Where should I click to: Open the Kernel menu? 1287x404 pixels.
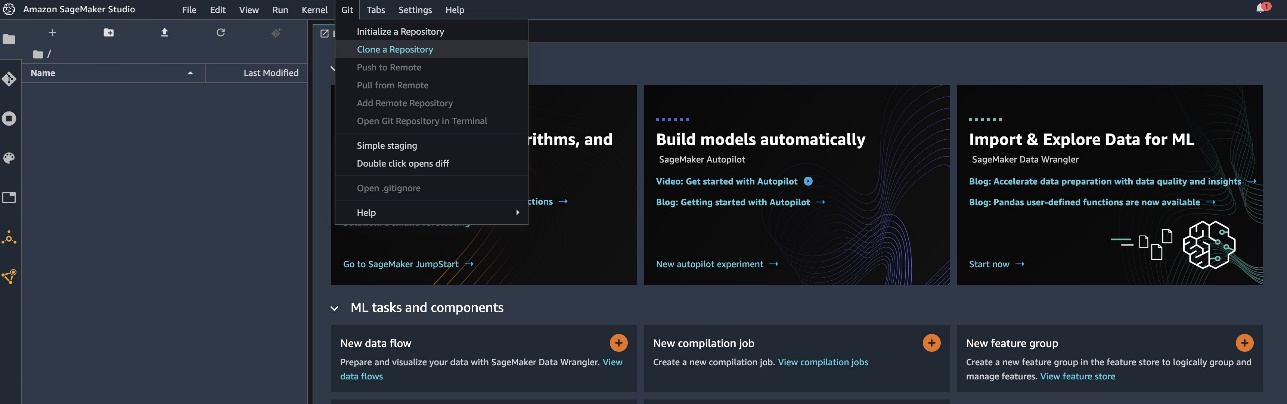315,9
